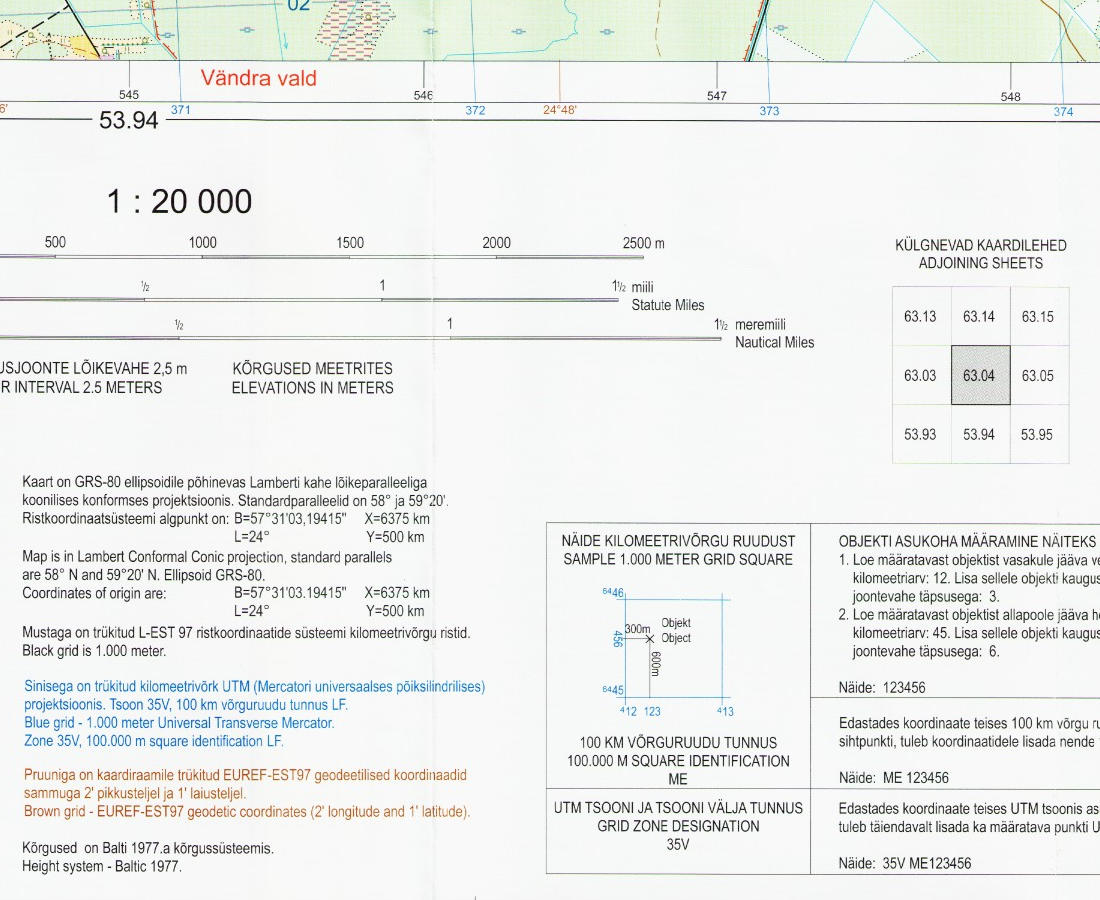Viewport: 1100px width, 900px height.
Task: Click adjoining sheet cell "63.13"
Action: click(x=920, y=316)
